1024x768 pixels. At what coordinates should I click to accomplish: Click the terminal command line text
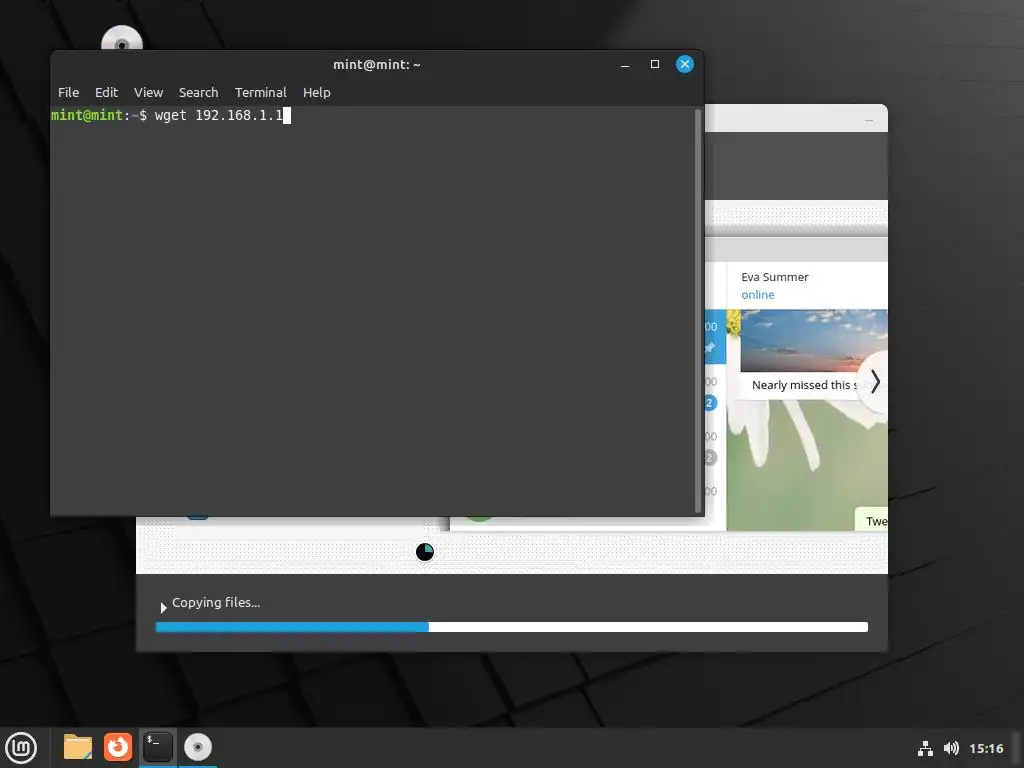pyautogui.click(x=219, y=116)
